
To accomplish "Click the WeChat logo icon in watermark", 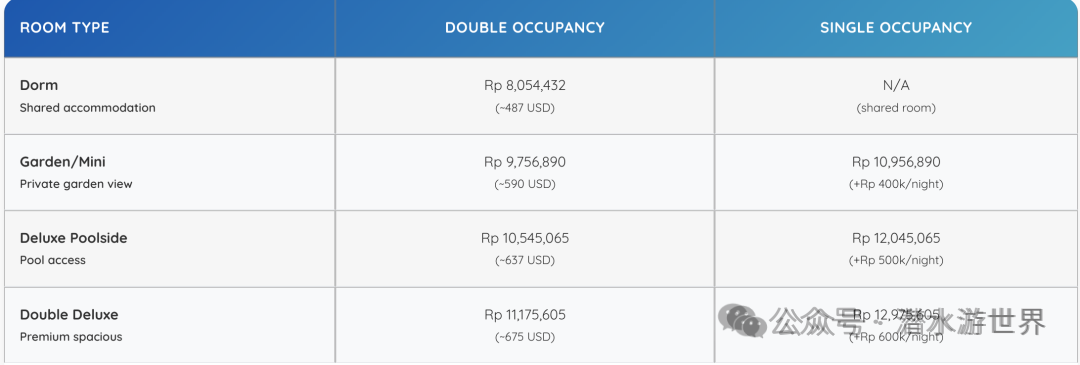I will [x=741, y=320].
